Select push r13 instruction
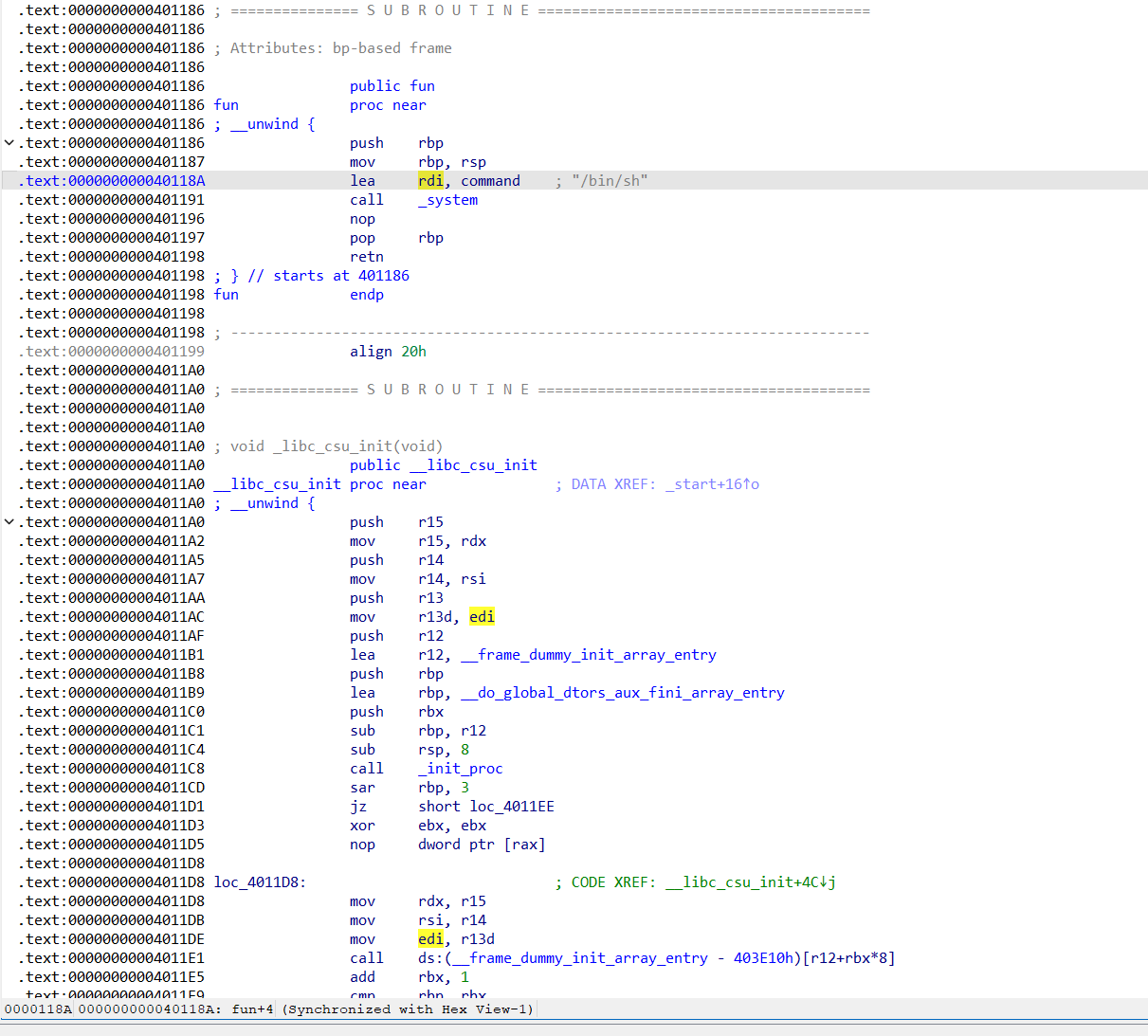Image resolution: width=1148 pixels, height=1036 pixels. (x=396, y=598)
